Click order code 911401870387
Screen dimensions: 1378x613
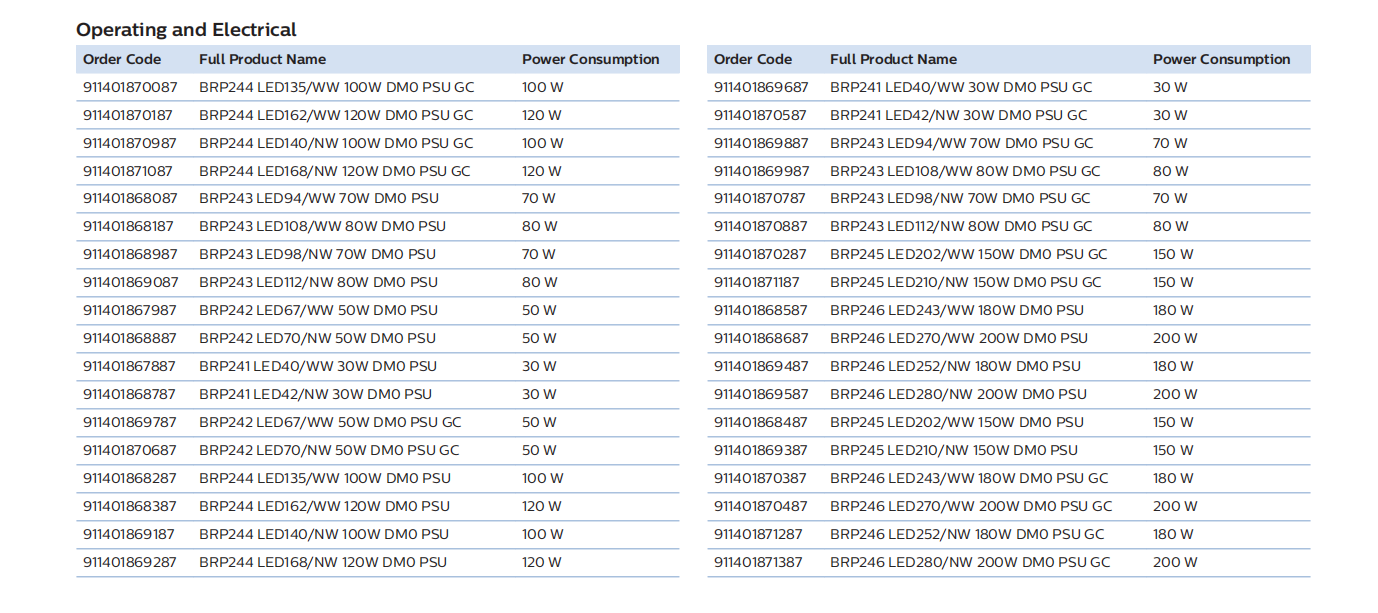tap(761, 478)
